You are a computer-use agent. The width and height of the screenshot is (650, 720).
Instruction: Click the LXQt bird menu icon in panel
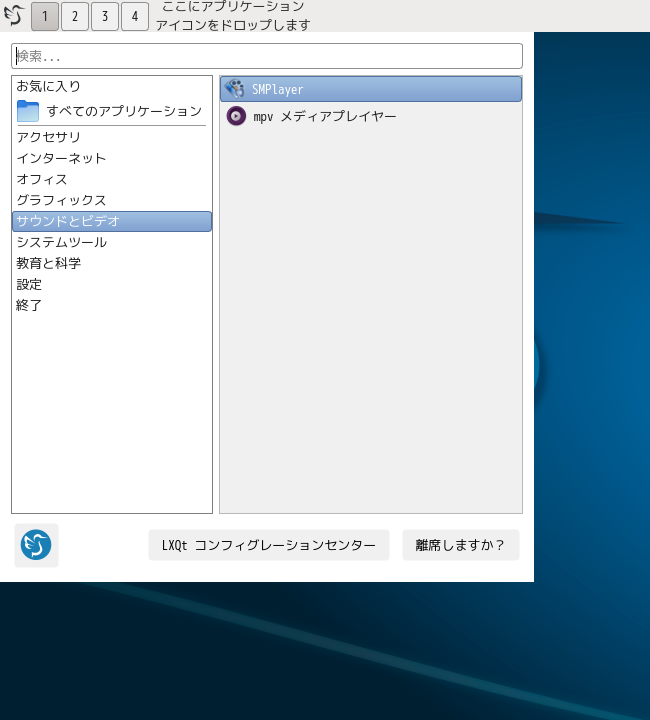[x=13, y=16]
